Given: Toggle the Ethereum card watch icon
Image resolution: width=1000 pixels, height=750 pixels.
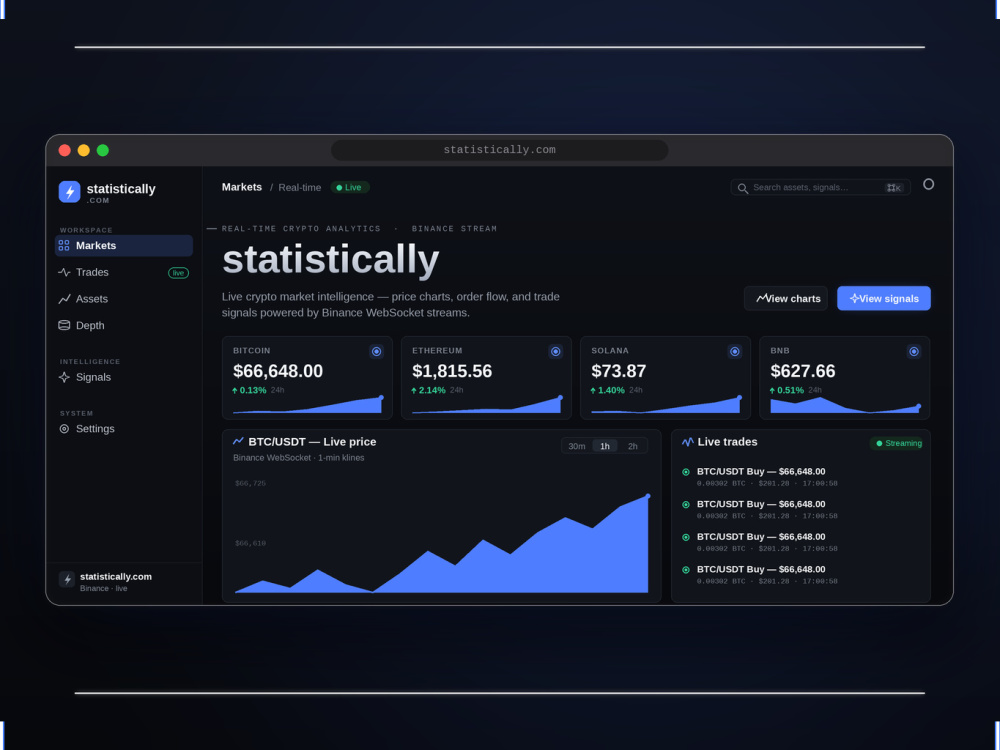Looking at the screenshot, I should 555,351.
